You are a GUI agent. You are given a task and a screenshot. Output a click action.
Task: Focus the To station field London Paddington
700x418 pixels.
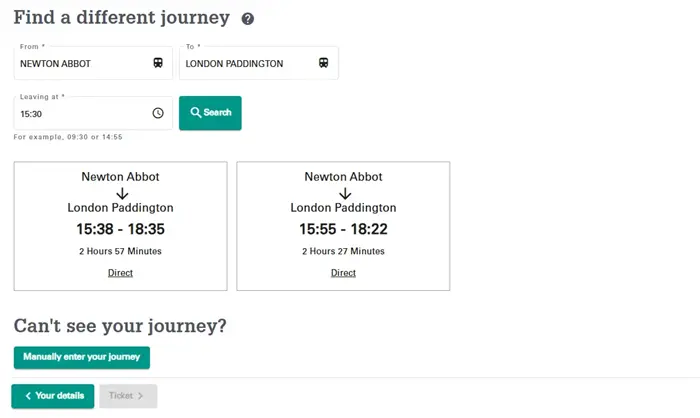[x=259, y=63]
